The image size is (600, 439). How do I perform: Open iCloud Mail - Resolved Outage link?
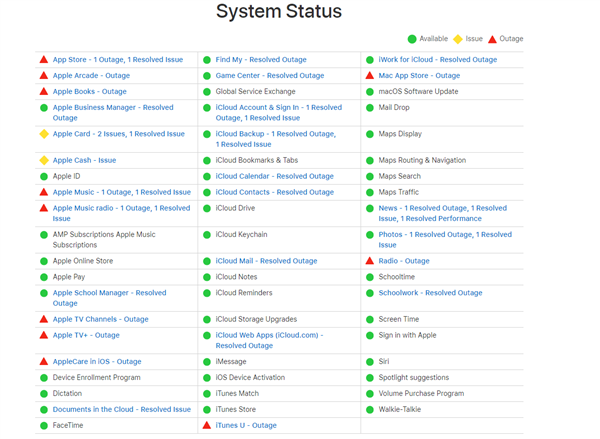[x=266, y=261]
